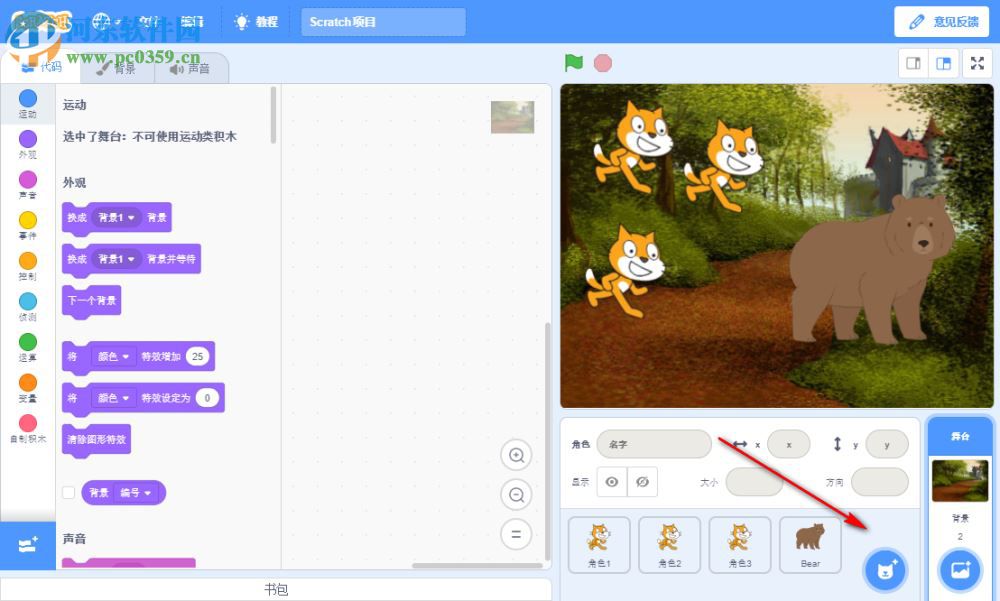The image size is (1000, 601).
Task: Click the add backdrop button below 舞台 panel
Action: point(959,570)
